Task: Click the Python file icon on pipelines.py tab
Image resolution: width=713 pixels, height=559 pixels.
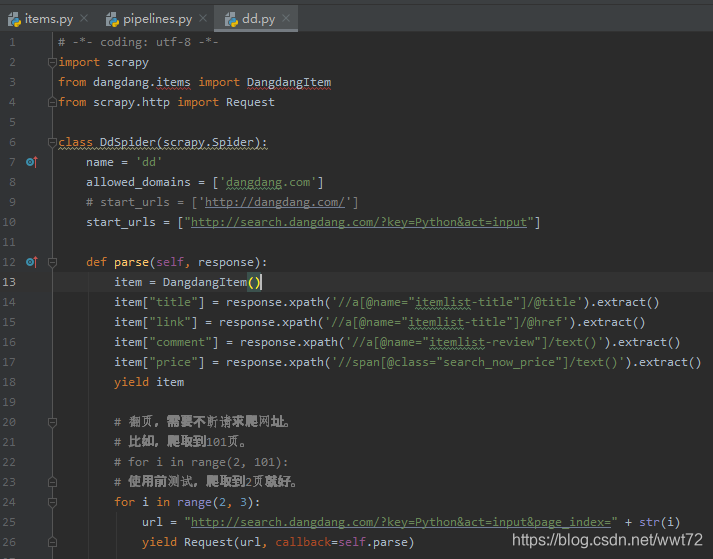Action: point(112,19)
